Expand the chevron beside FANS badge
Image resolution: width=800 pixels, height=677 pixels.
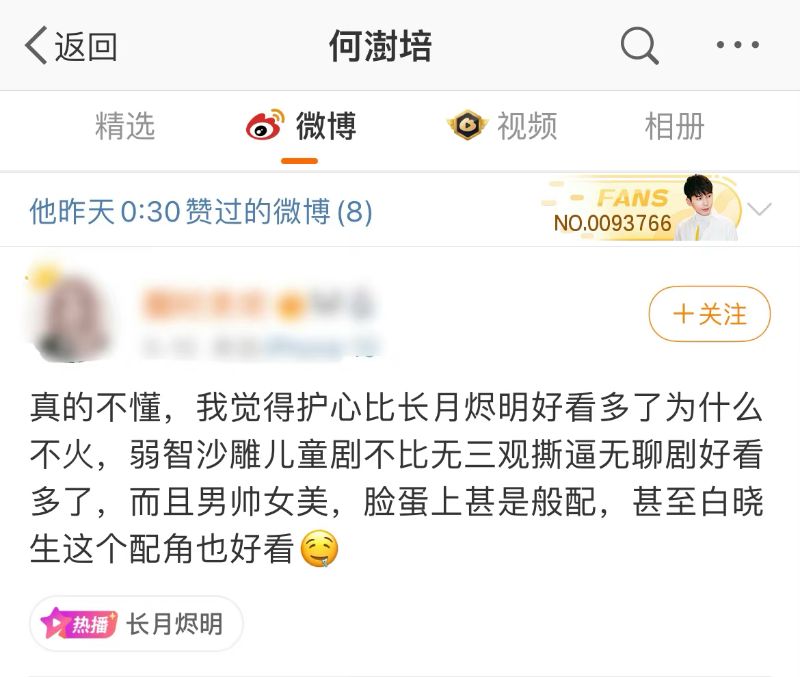click(x=759, y=209)
